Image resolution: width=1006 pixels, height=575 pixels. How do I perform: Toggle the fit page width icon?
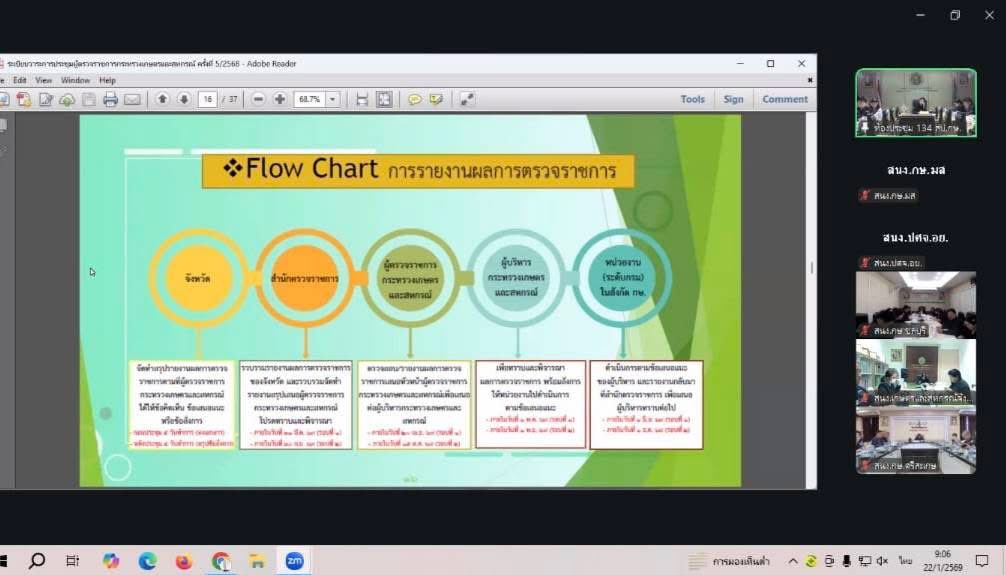tap(362, 99)
